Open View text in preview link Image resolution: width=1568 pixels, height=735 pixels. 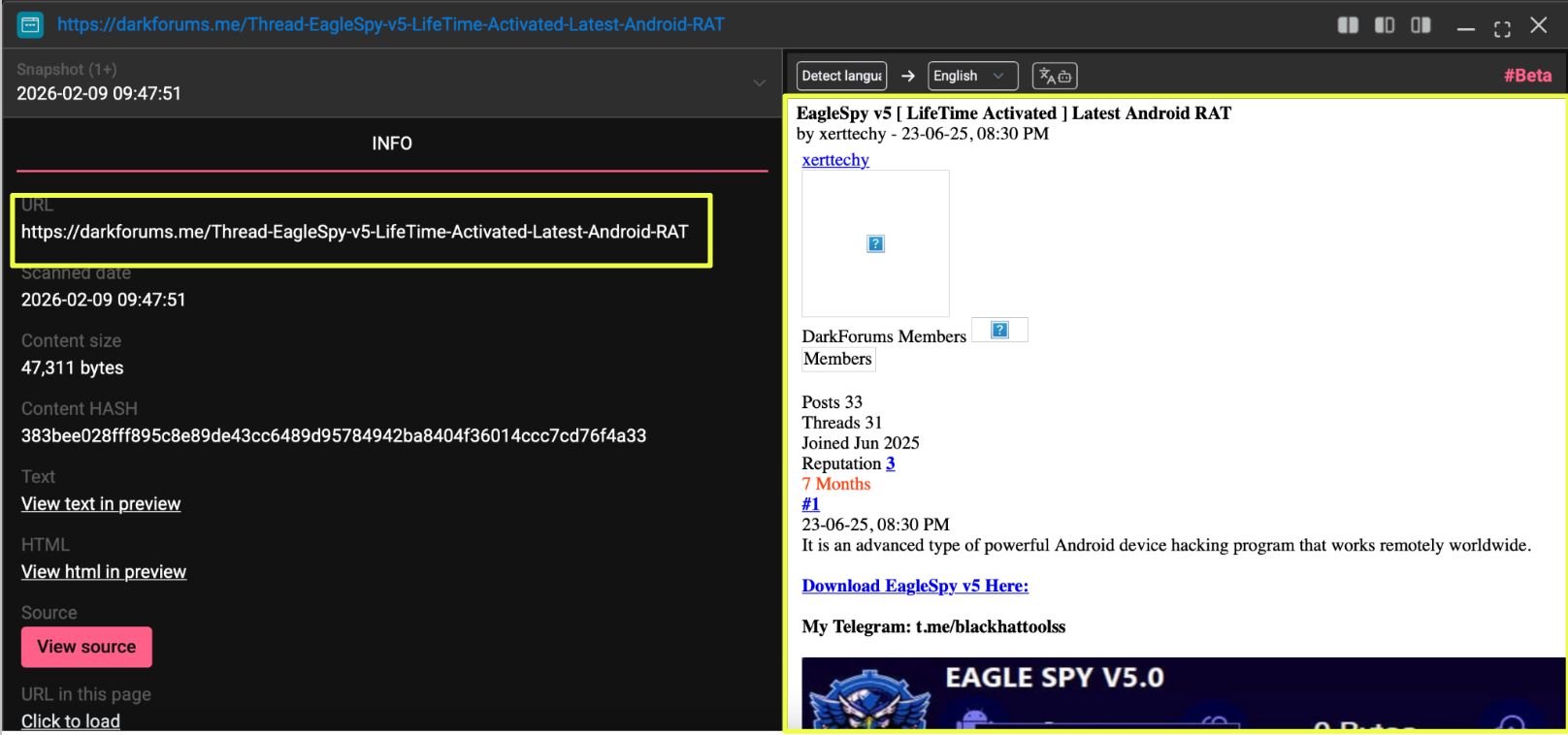[101, 504]
